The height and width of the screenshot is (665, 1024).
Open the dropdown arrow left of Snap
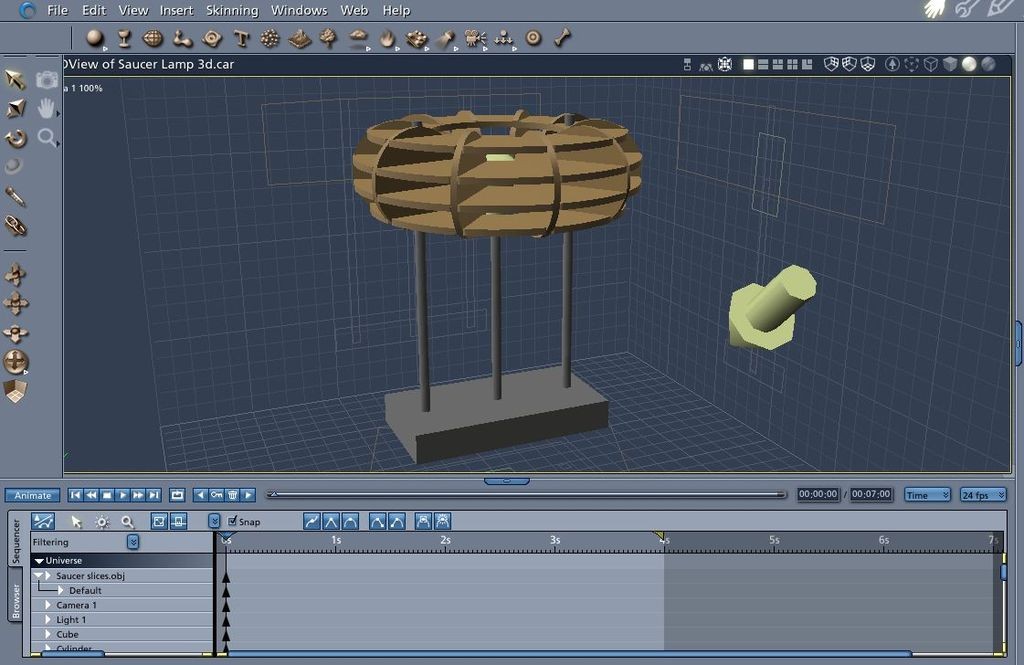214,521
